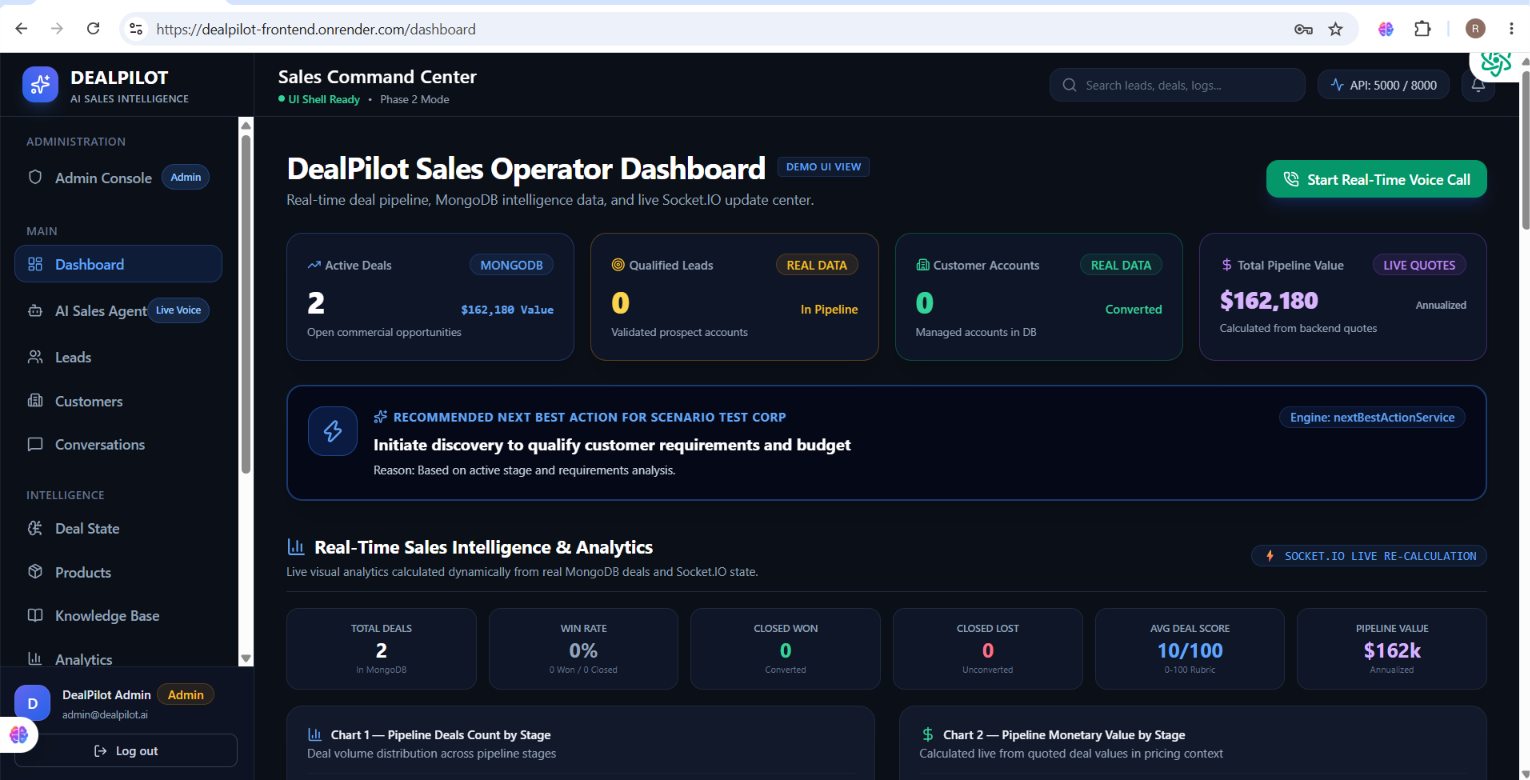Click the Knowledge Base book icon

pos(35,615)
